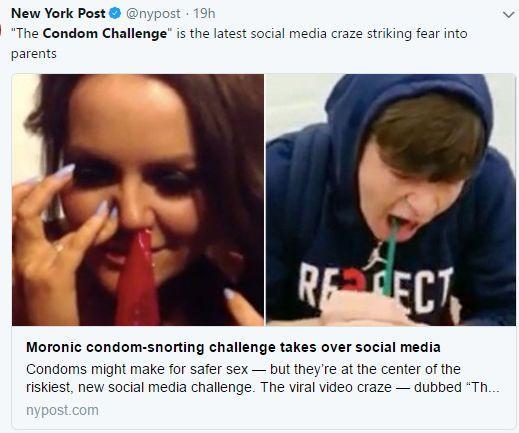Visit the nypost.com source link
This screenshot has width=519, height=433.
(62, 410)
